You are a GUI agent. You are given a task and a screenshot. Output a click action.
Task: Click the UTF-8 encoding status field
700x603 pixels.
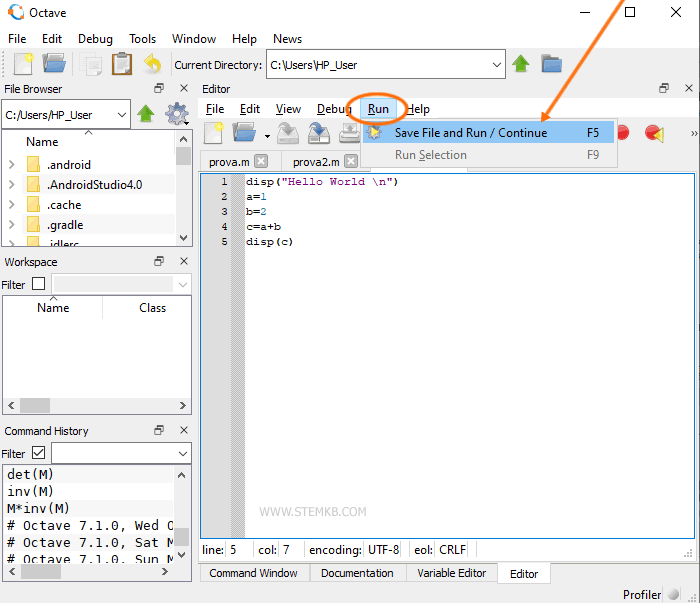click(382, 549)
